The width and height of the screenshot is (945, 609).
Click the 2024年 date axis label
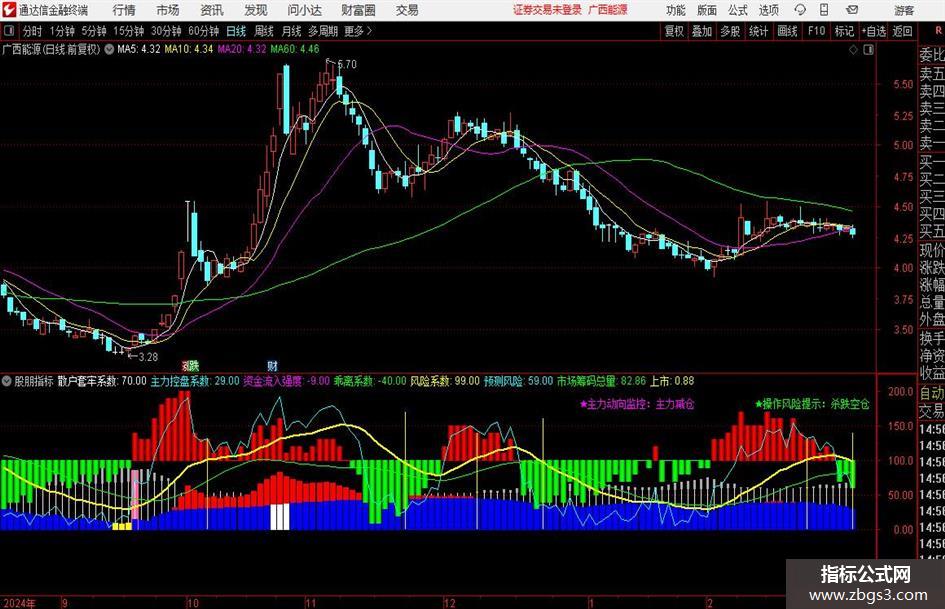click(x=19, y=603)
